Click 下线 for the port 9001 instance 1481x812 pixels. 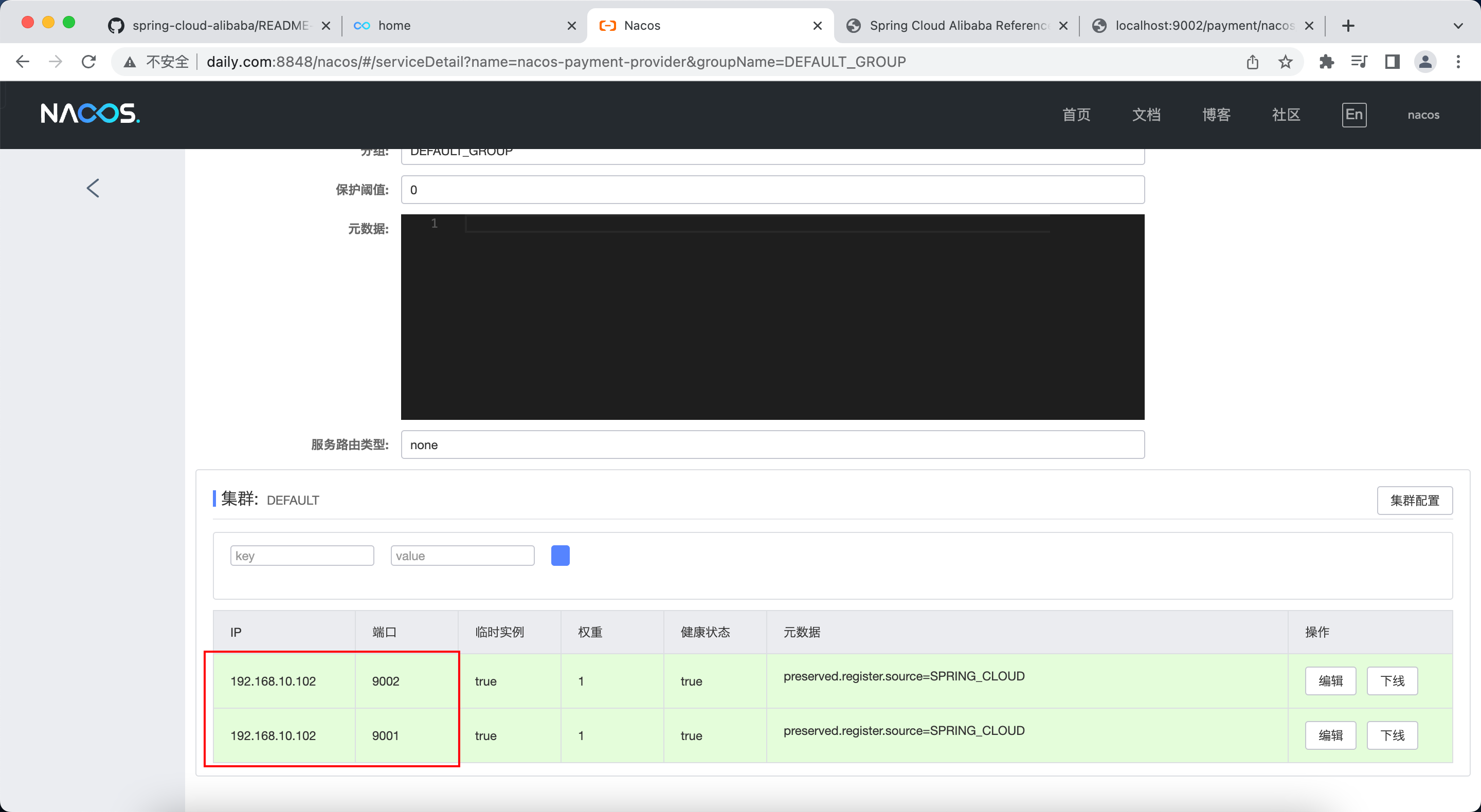1392,735
